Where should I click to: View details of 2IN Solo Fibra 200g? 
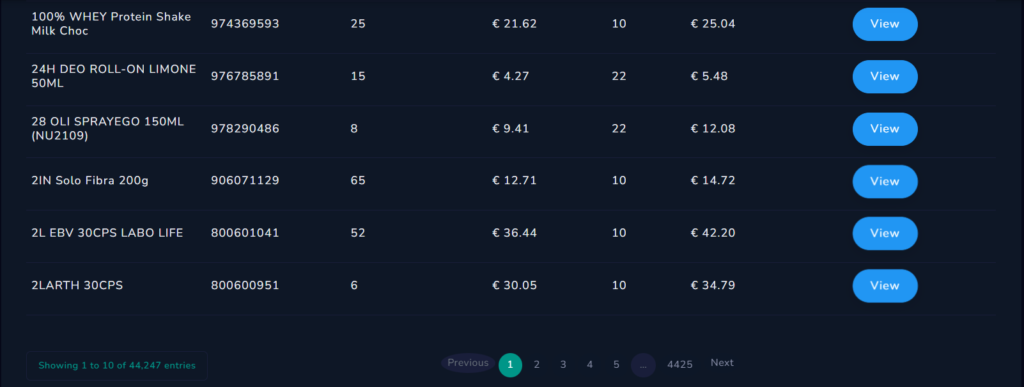coord(885,181)
